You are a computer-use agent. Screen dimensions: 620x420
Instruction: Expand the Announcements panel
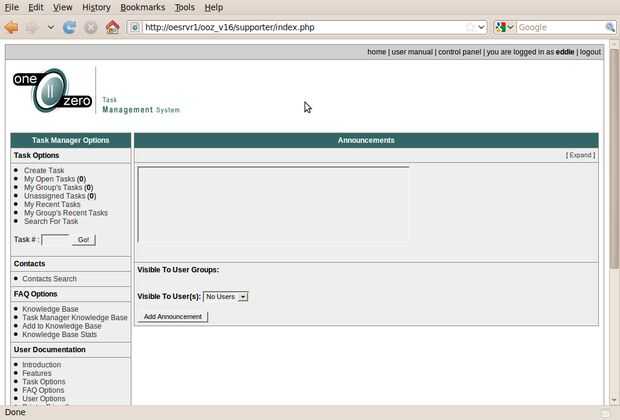click(x=580, y=155)
